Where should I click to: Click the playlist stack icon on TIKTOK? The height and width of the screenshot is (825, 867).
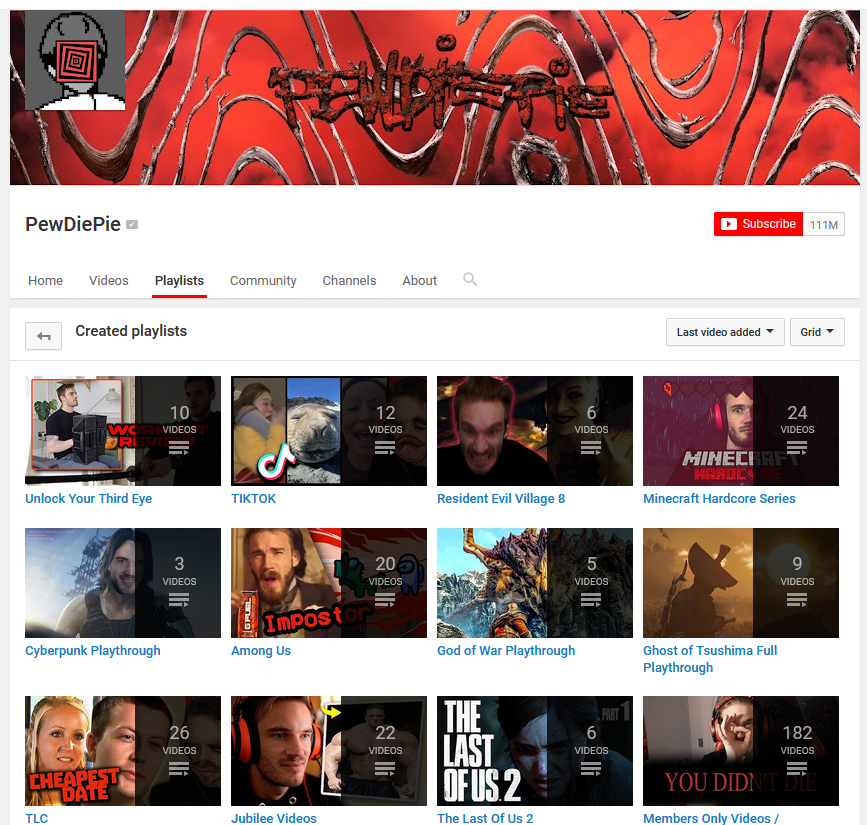tap(385, 448)
